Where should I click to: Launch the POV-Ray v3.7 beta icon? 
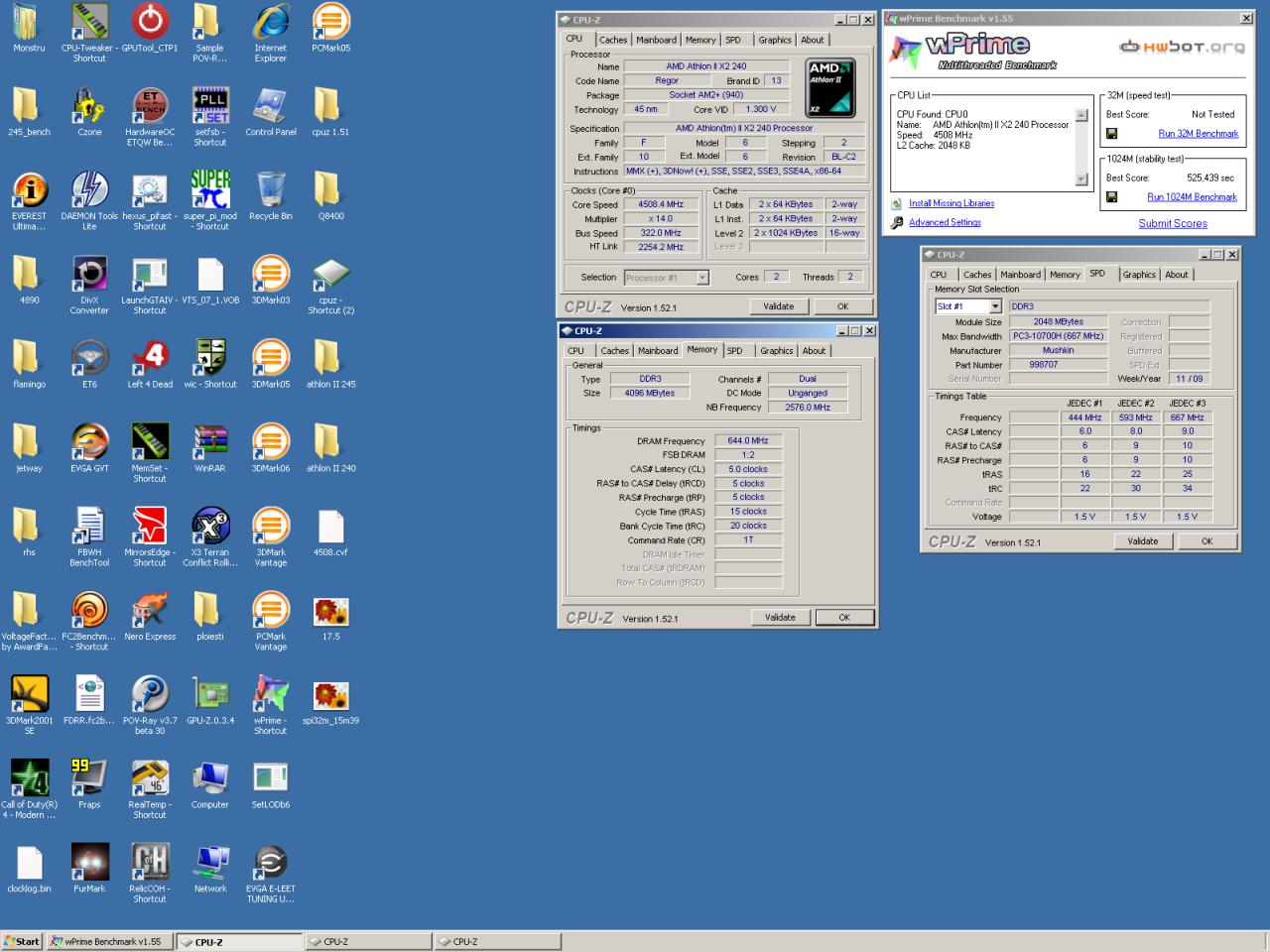[x=150, y=696]
